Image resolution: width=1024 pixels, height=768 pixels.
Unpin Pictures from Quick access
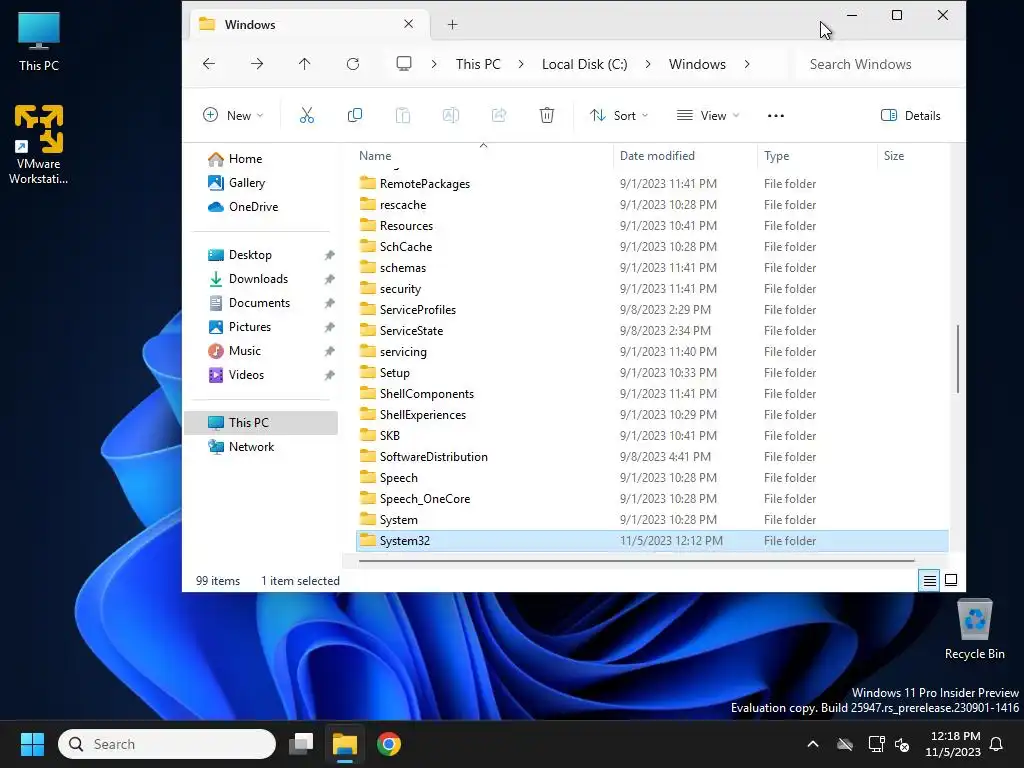pos(330,327)
